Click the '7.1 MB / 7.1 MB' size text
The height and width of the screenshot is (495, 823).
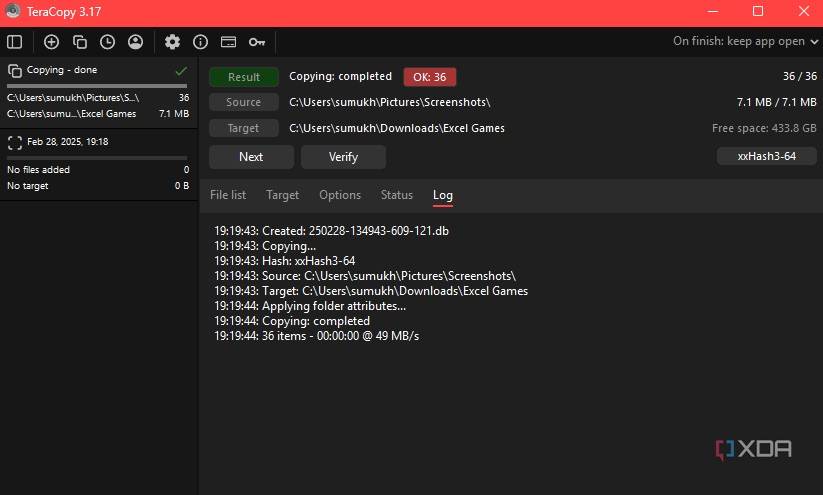776,102
